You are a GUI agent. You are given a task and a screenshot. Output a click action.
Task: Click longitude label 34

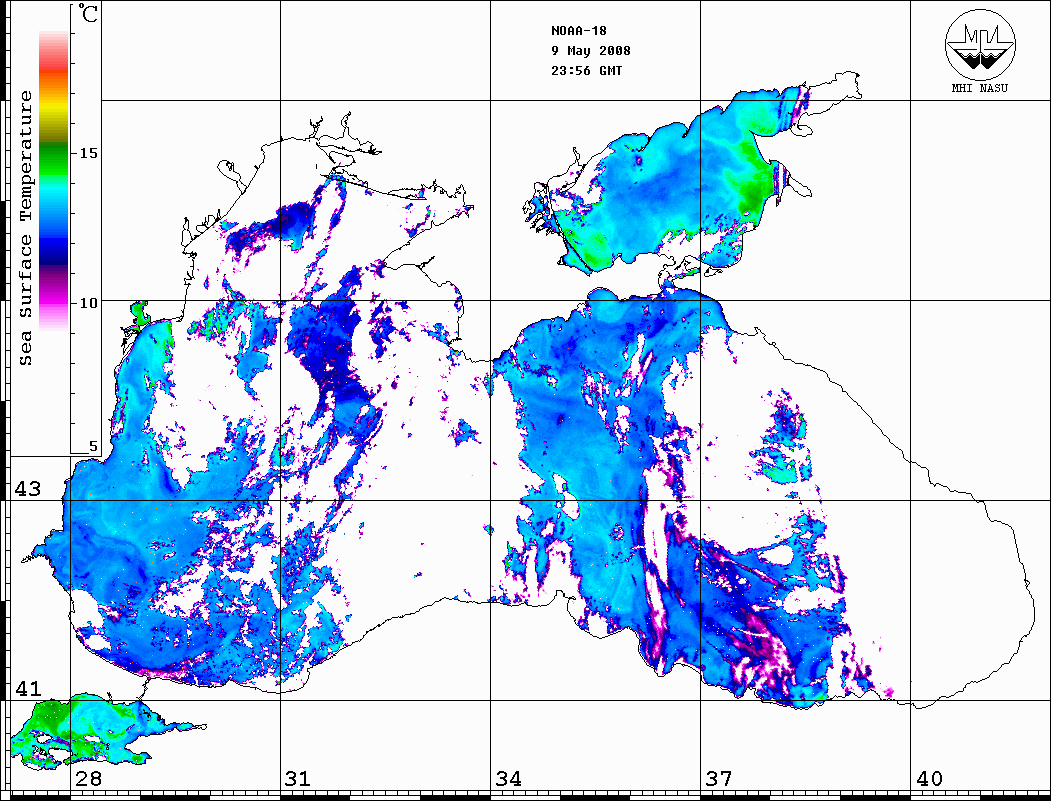coord(508,778)
